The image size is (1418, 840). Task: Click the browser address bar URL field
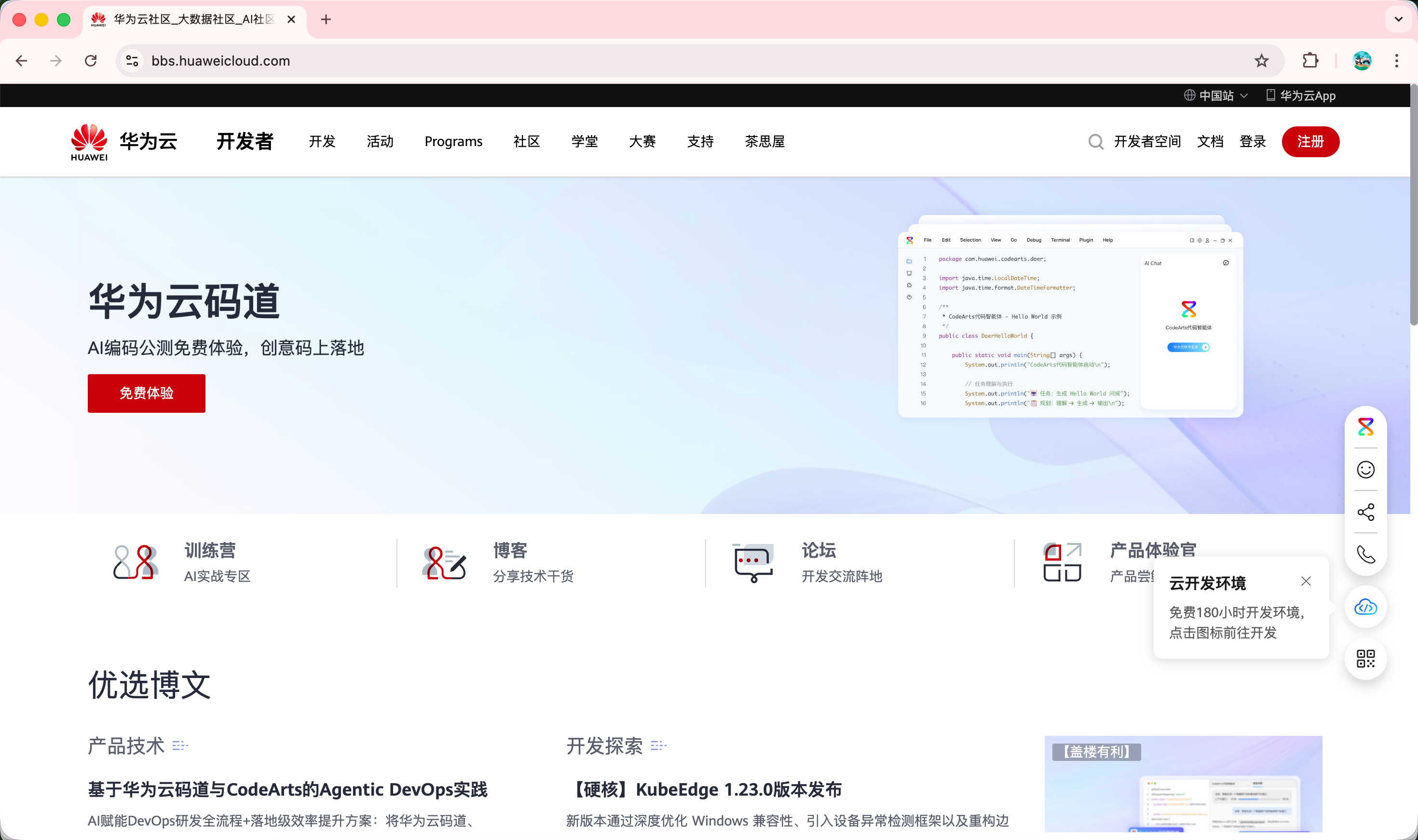click(679, 61)
